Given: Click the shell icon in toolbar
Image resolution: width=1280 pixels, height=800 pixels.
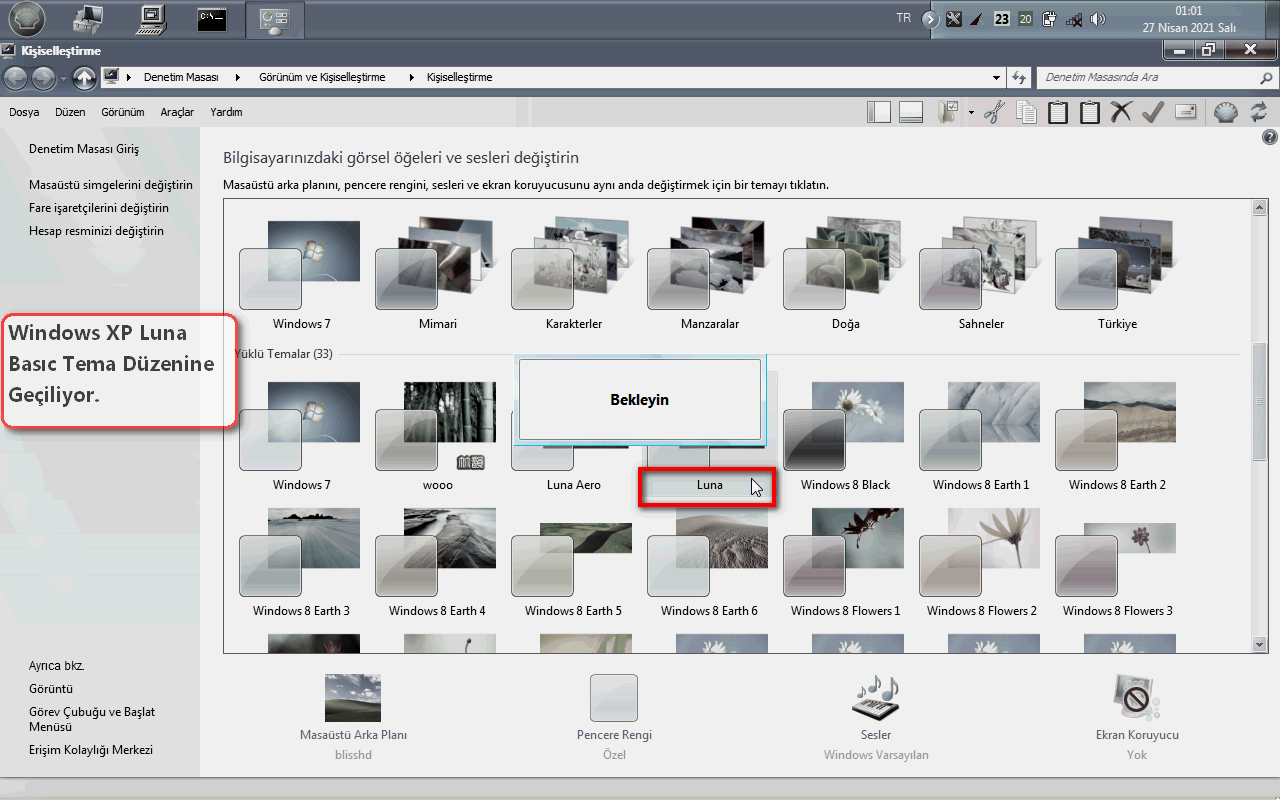Looking at the screenshot, I should click(1226, 112).
